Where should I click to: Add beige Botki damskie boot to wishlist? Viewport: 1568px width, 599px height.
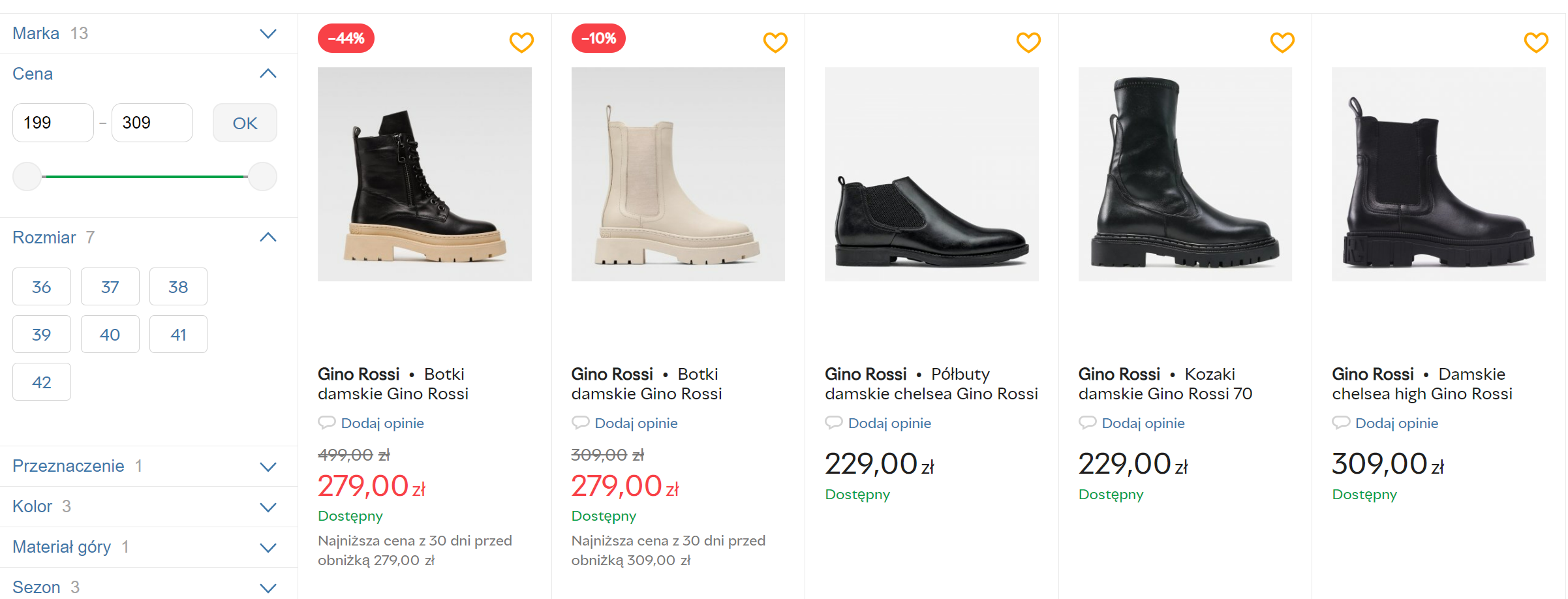(x=775, y=42)
